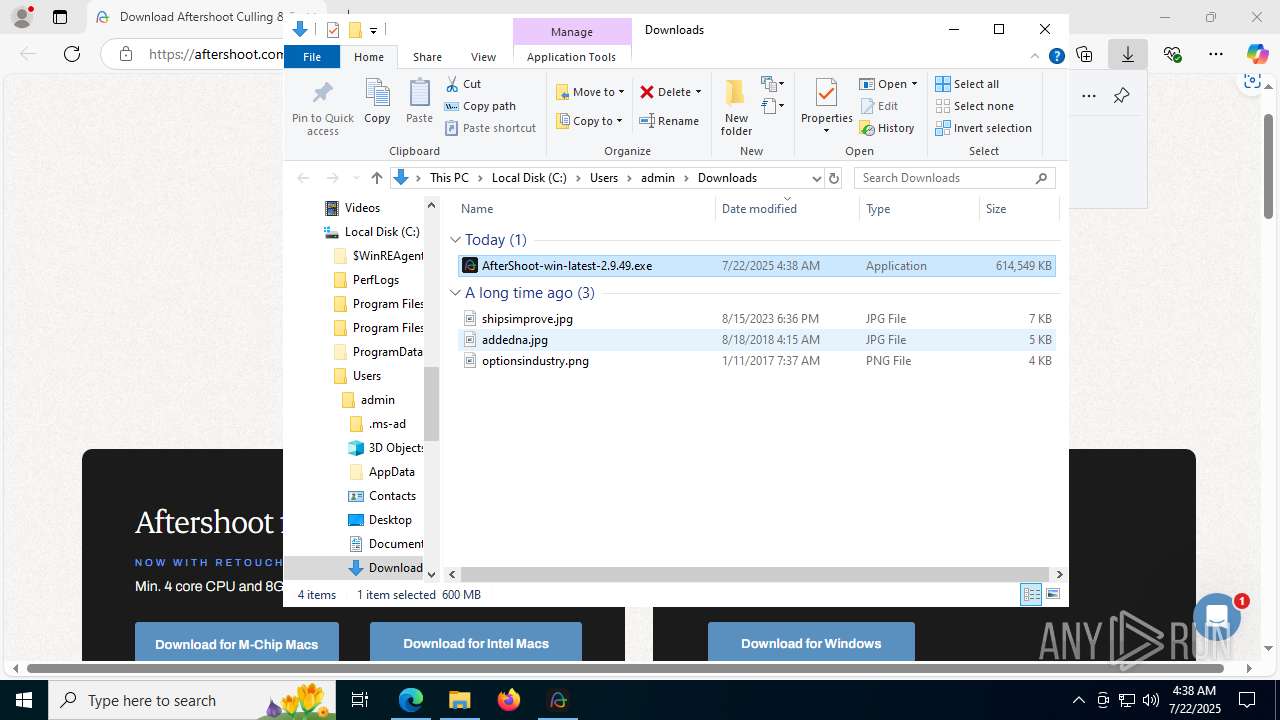The width and height of the screenshot is (1280, 720).
Task: Collapse the Today group
Action: coord(455,240)
